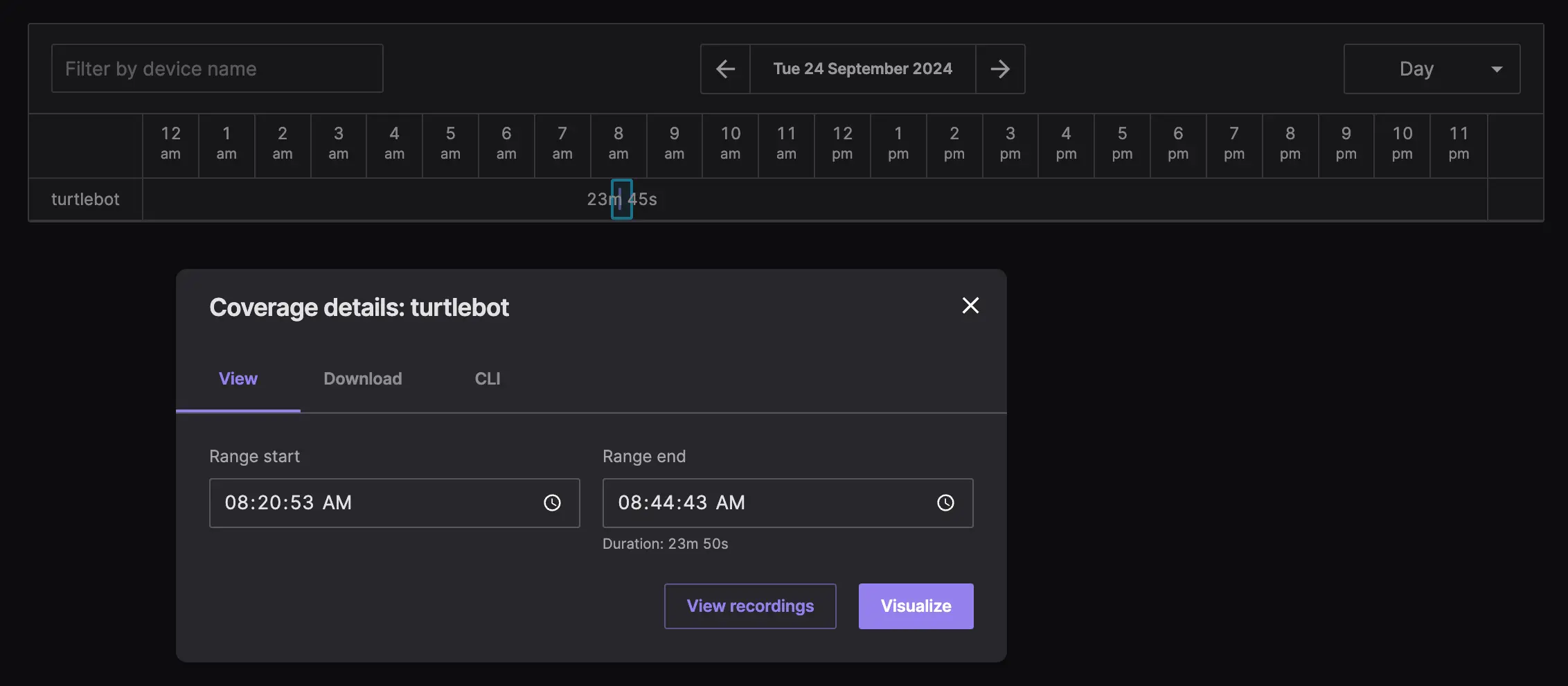Switch to the CLI tab
1568x686 pixels.
pyautogui.click(x=488, y=378)
